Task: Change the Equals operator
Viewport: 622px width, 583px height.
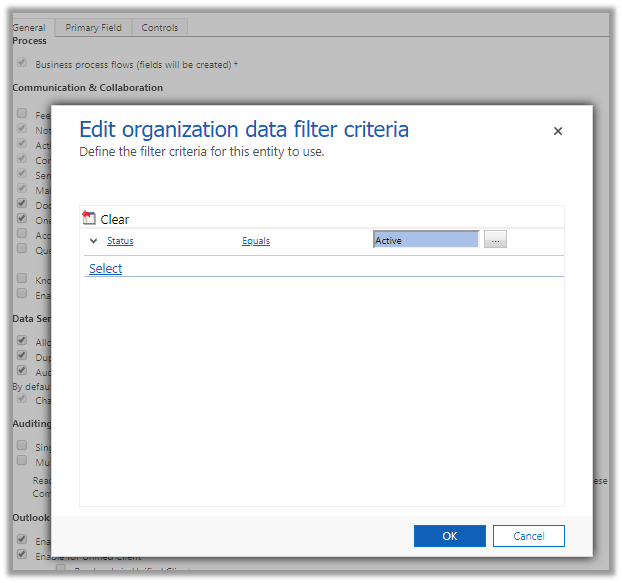Action: click(x=256, y=241)
